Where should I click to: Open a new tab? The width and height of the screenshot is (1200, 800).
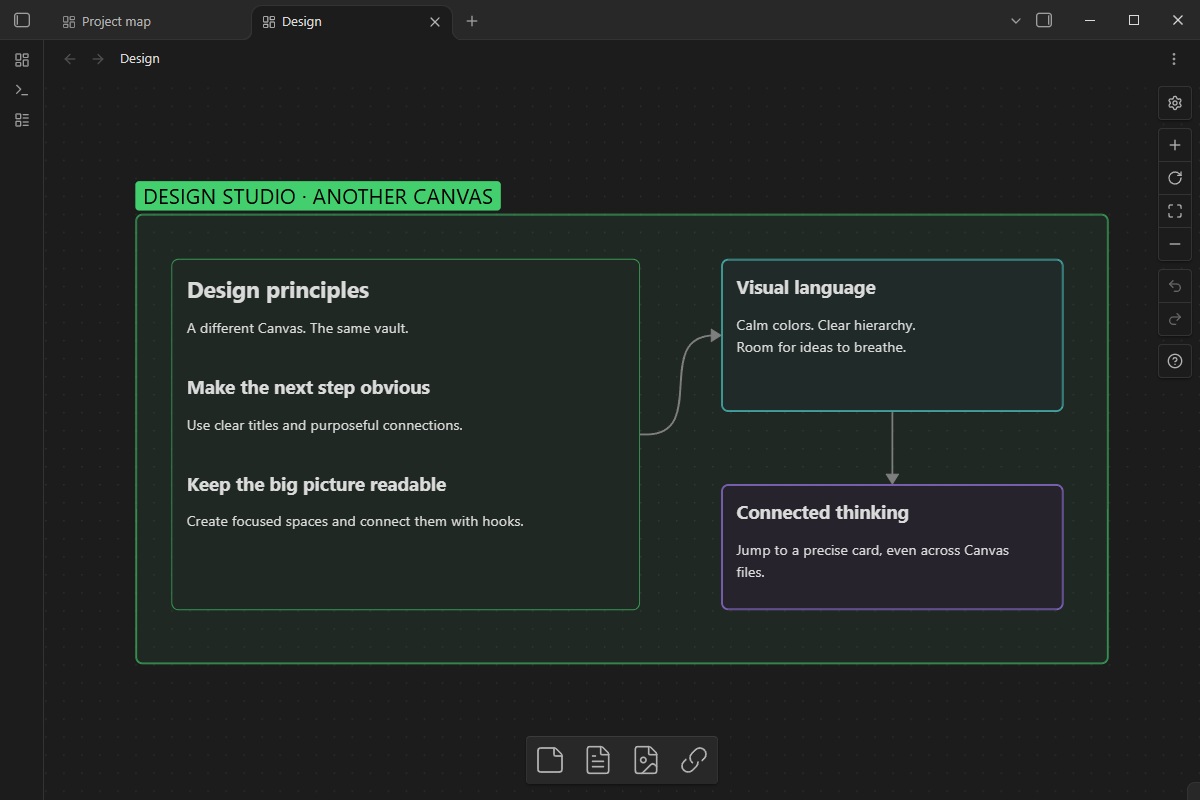[x=472, y=21]
